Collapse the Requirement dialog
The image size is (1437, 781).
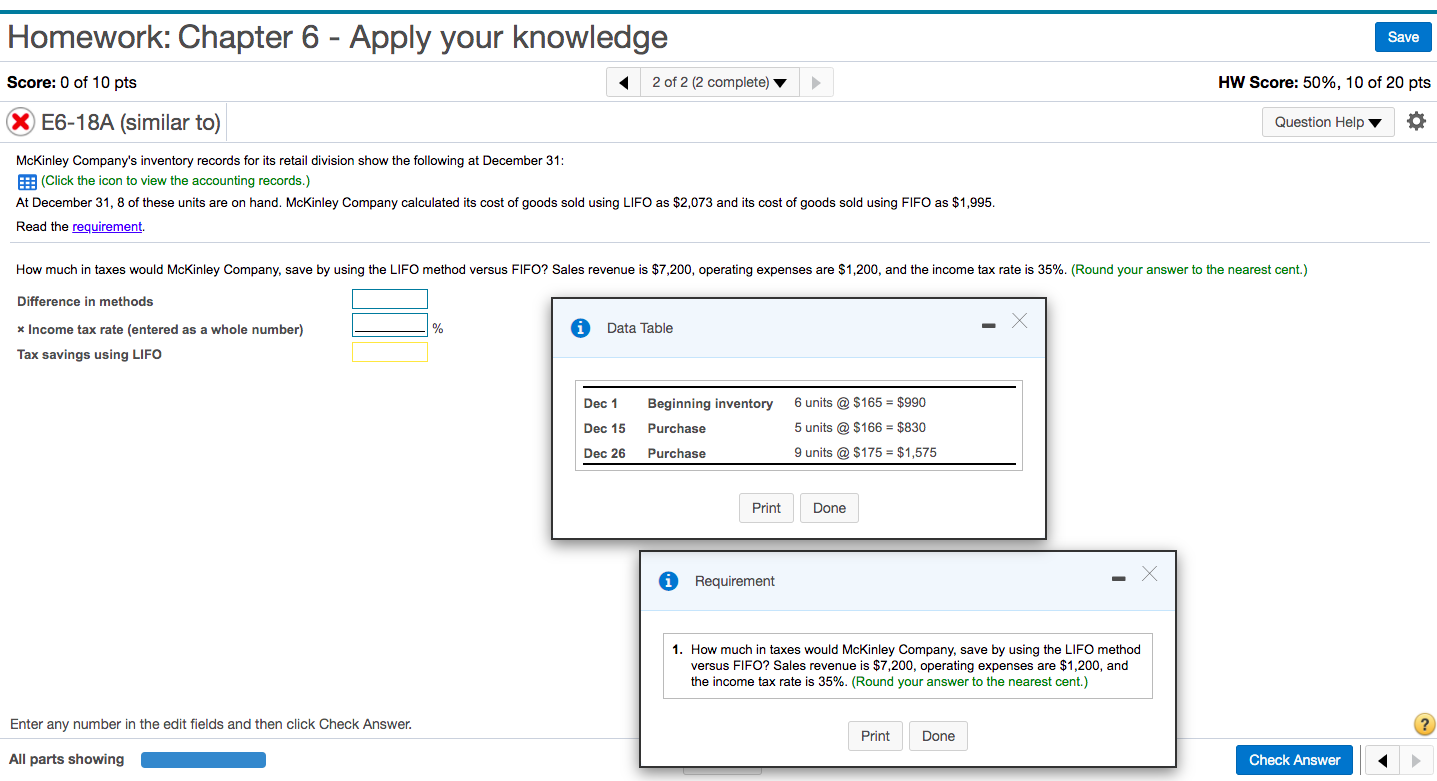(x=1118, y=578)
